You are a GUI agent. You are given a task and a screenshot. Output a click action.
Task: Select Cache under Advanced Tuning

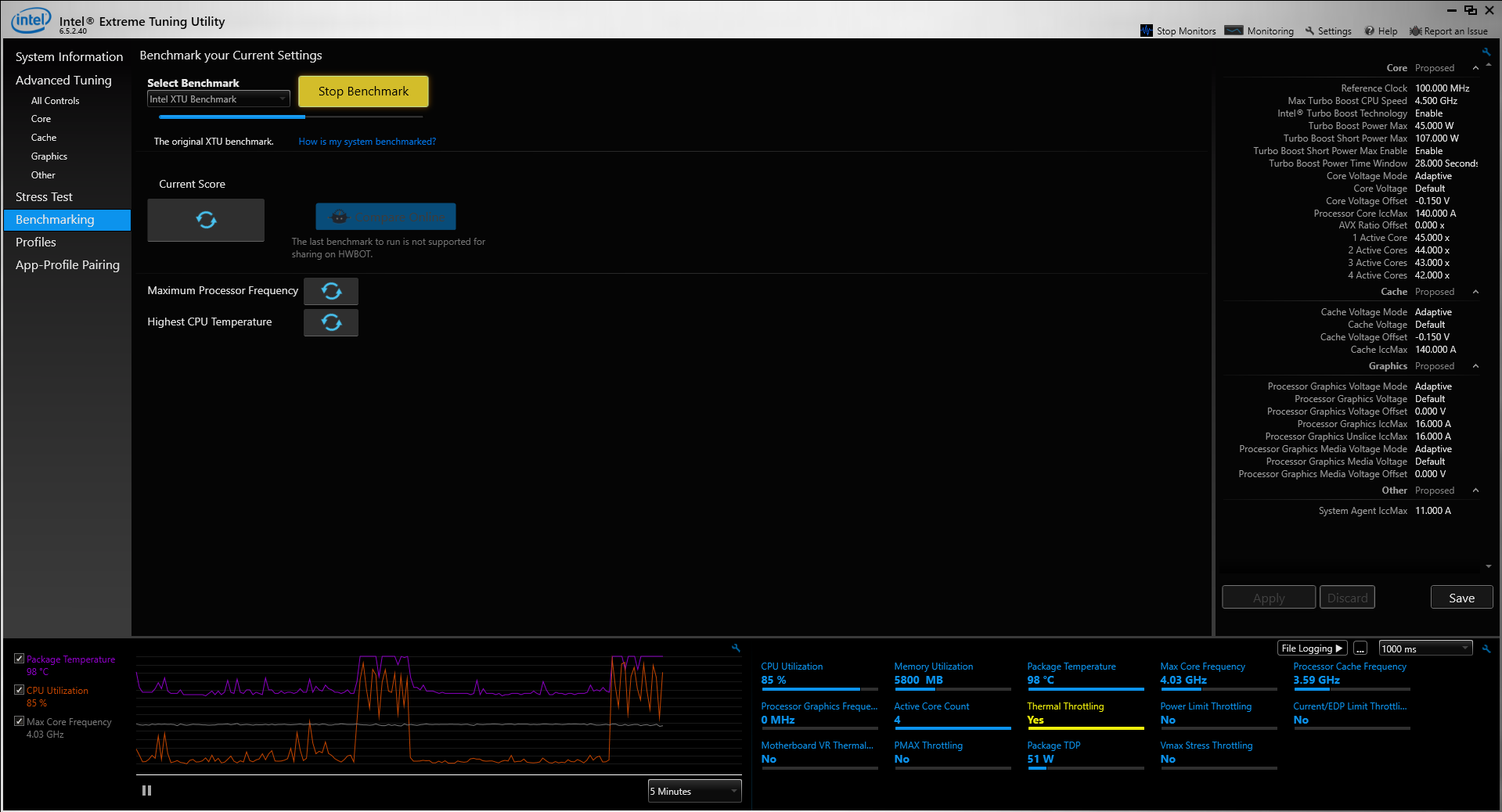pyautogui.click(x=44, y=138)
